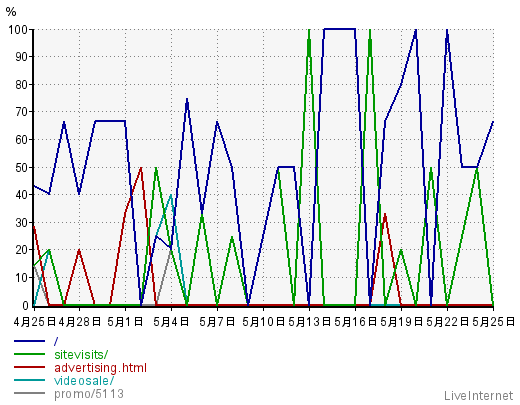This screenshot has width=520, height=405.
Task: Click the 50 value on percent axis
Action: point(21,167)
